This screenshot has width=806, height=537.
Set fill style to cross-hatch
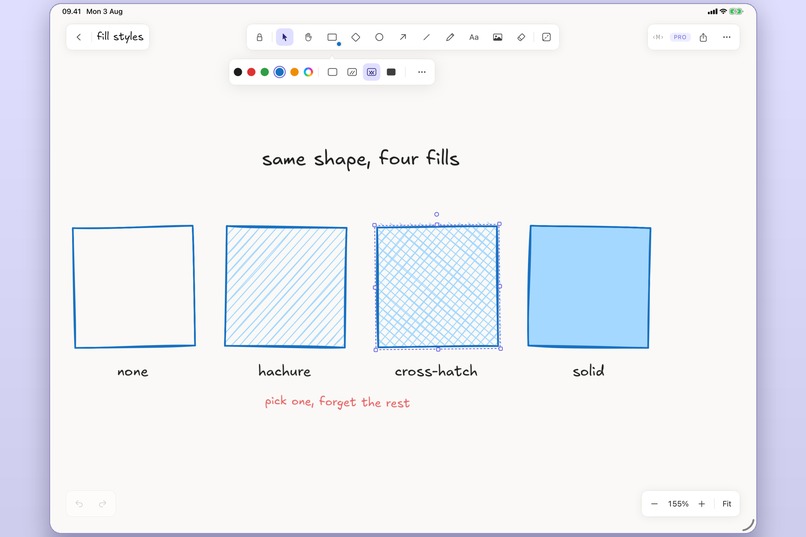[372, 72]
